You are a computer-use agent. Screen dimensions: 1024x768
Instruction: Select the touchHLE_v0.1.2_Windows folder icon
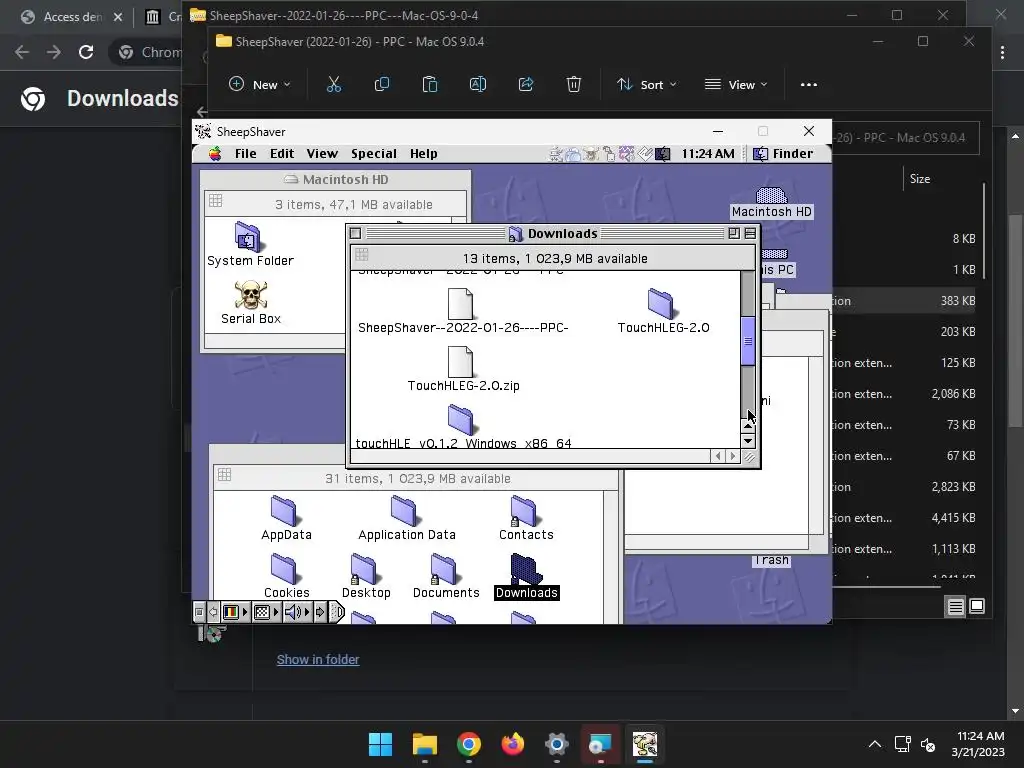(460, 419)
